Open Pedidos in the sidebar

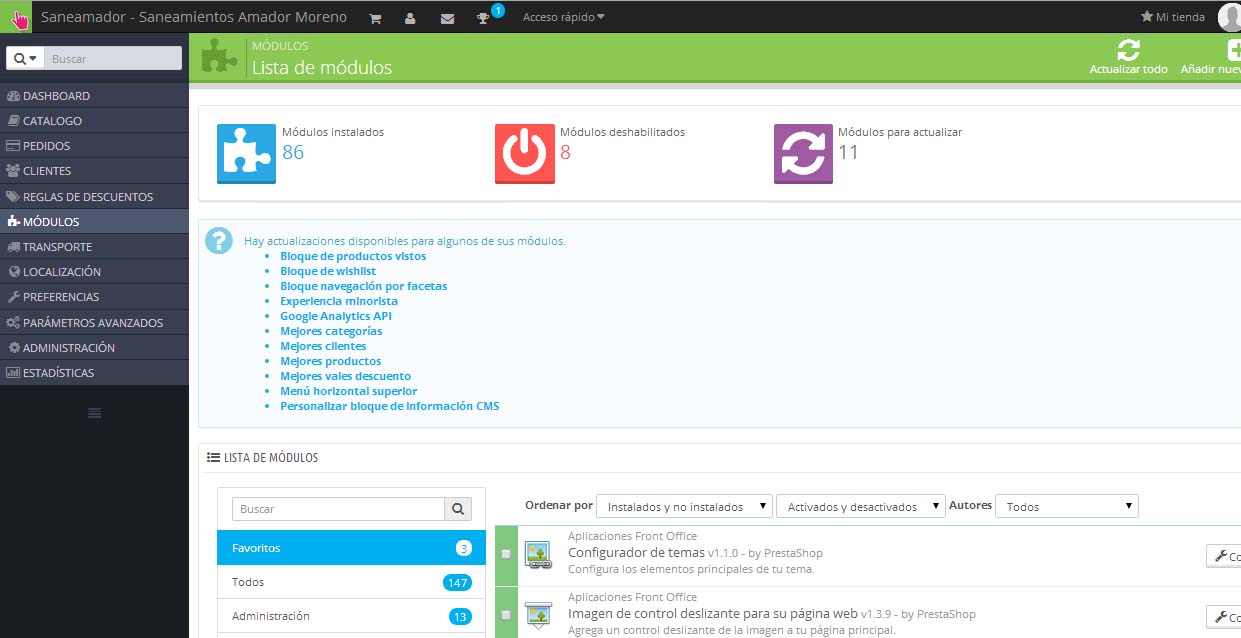coord(94,146)
